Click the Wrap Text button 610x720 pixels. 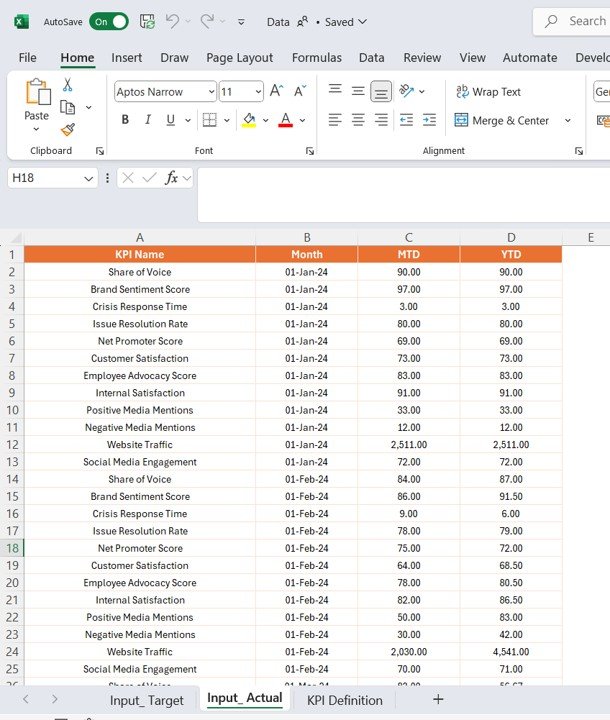click(x=488, y=92)
